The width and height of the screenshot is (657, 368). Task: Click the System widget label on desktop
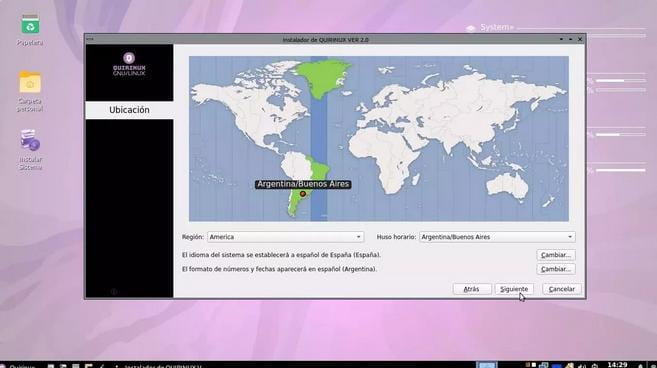tap(496, 27)
